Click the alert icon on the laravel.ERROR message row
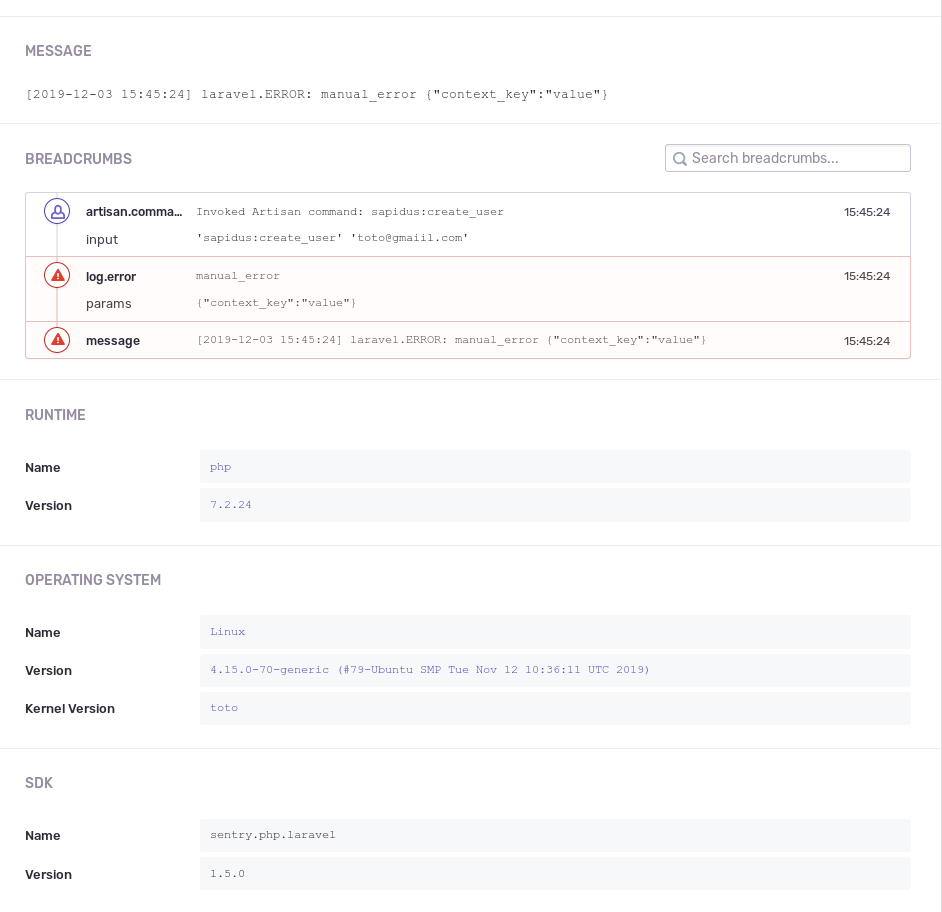The width and height of the screenshot is (942, 912). [57, 340]
